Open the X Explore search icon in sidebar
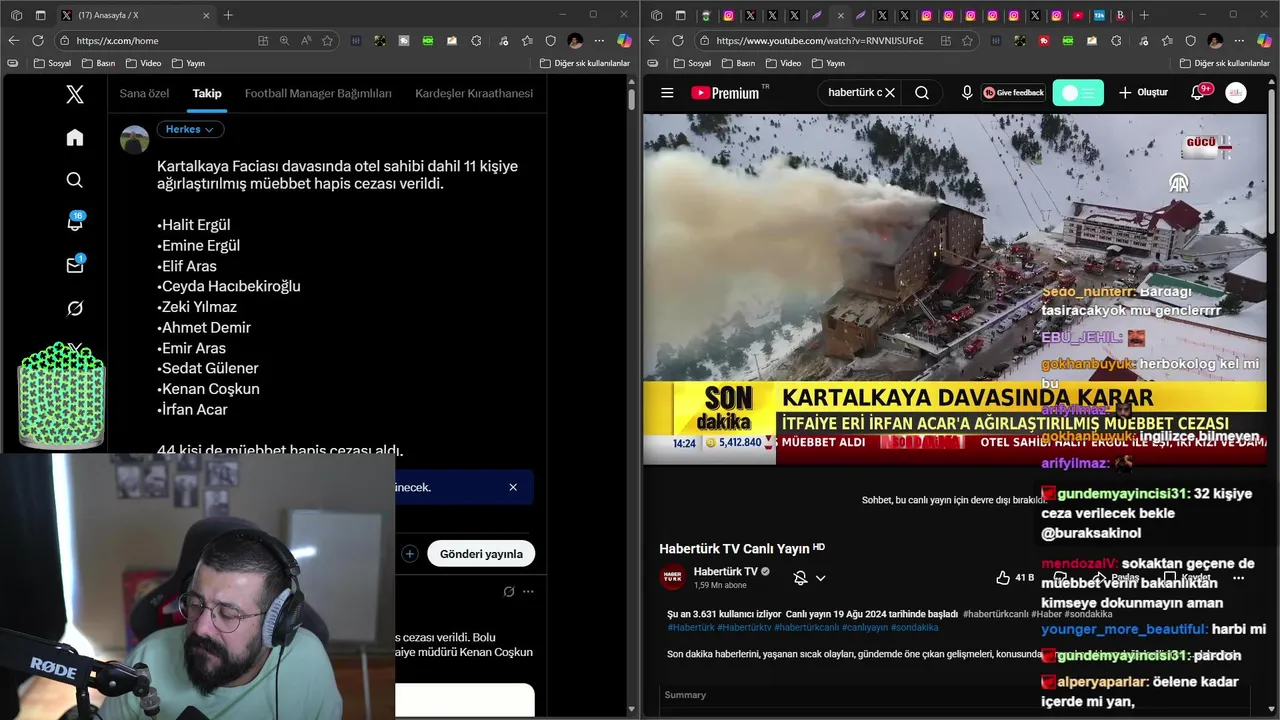Image resolution: width=1280 pixels, height=720 pixels. (75, 180)
